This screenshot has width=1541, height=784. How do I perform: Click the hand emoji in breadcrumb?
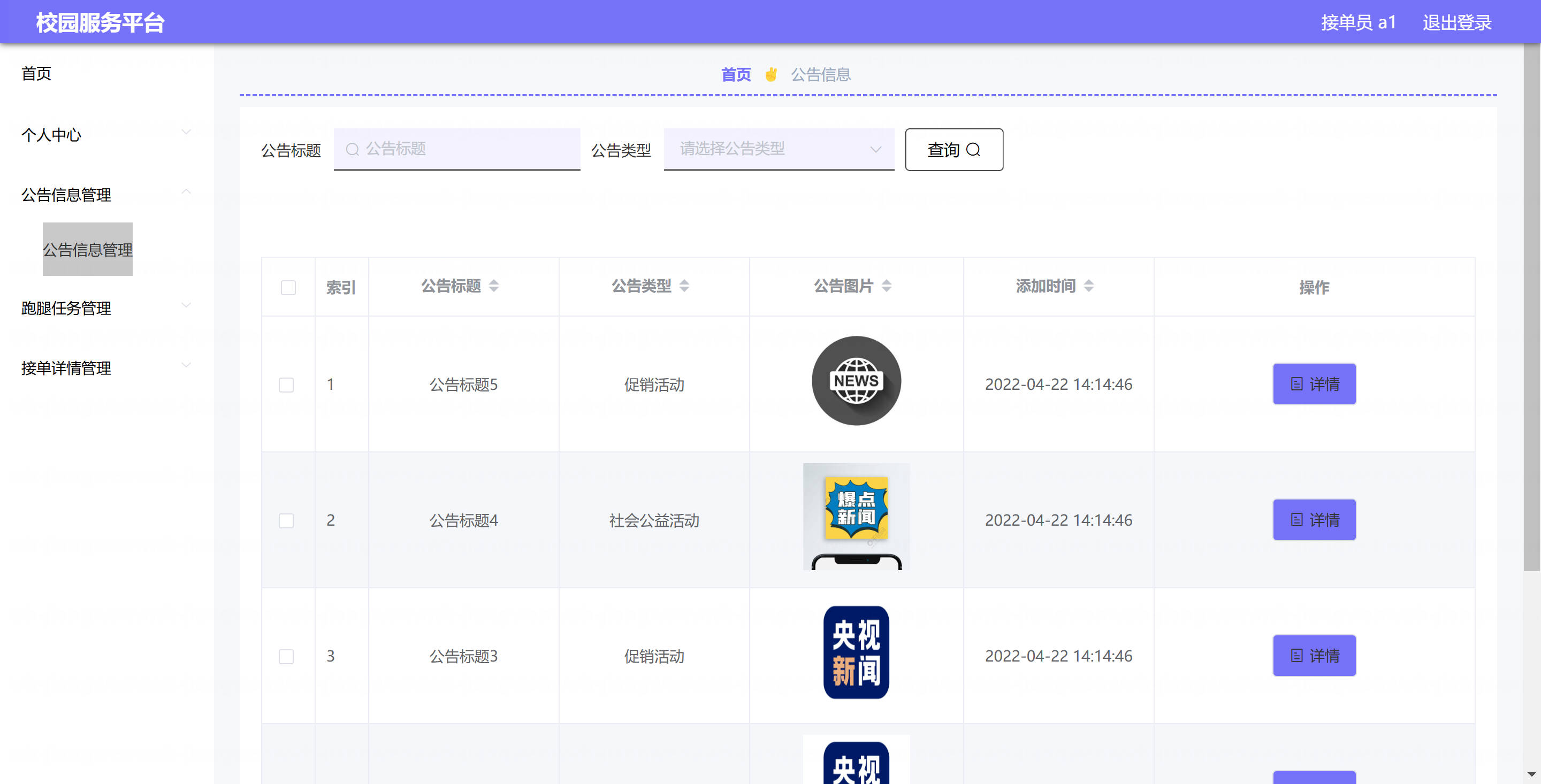coord(771,75)
